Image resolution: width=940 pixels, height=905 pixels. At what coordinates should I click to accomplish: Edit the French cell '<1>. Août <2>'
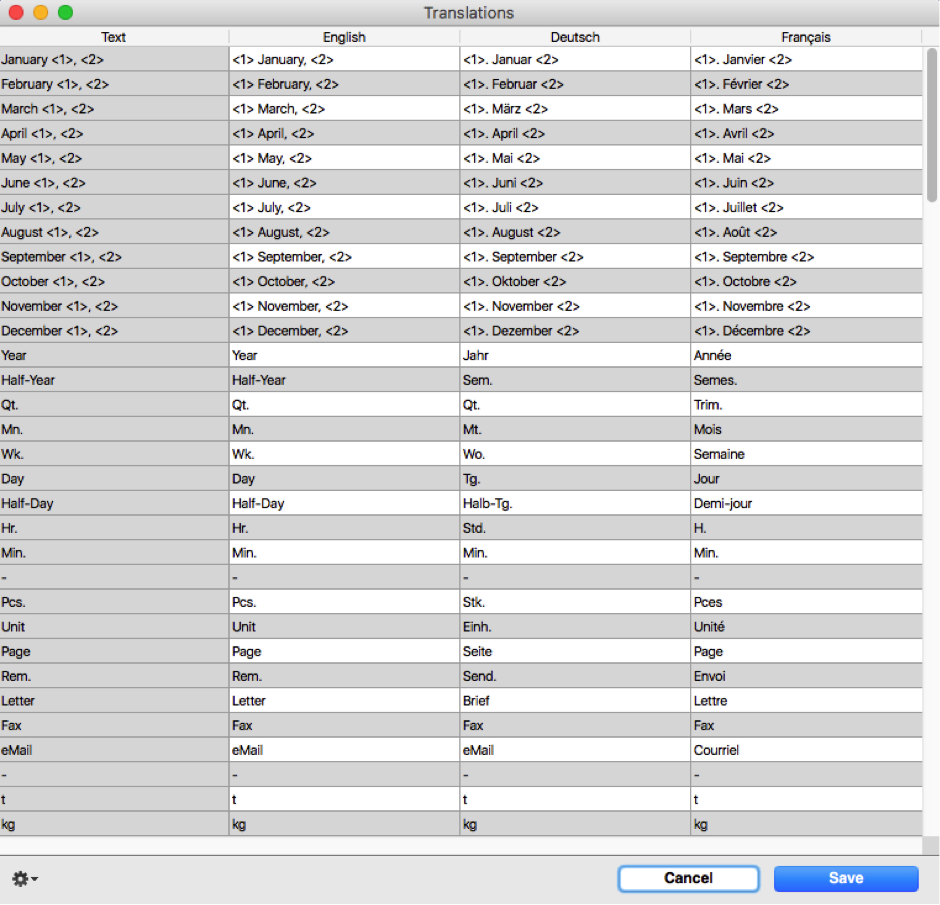(x=805, y=232)
